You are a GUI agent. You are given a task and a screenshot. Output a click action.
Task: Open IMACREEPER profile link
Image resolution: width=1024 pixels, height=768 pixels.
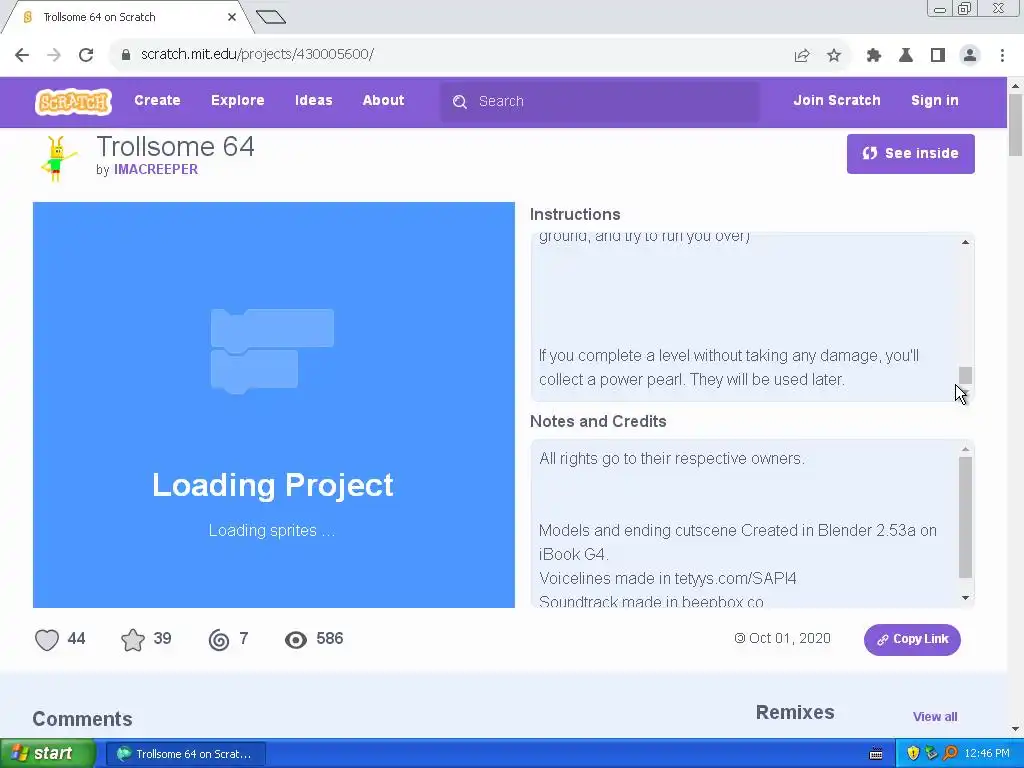155,169
